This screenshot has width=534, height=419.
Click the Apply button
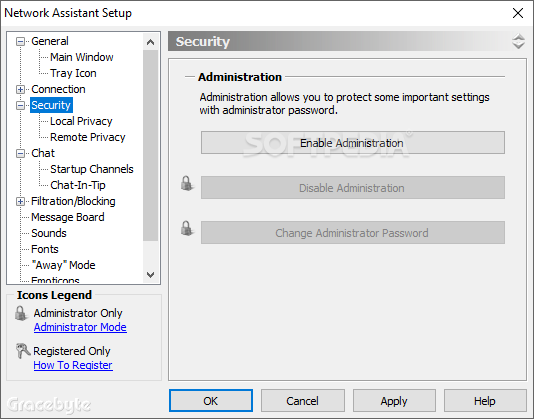(394, 401)
